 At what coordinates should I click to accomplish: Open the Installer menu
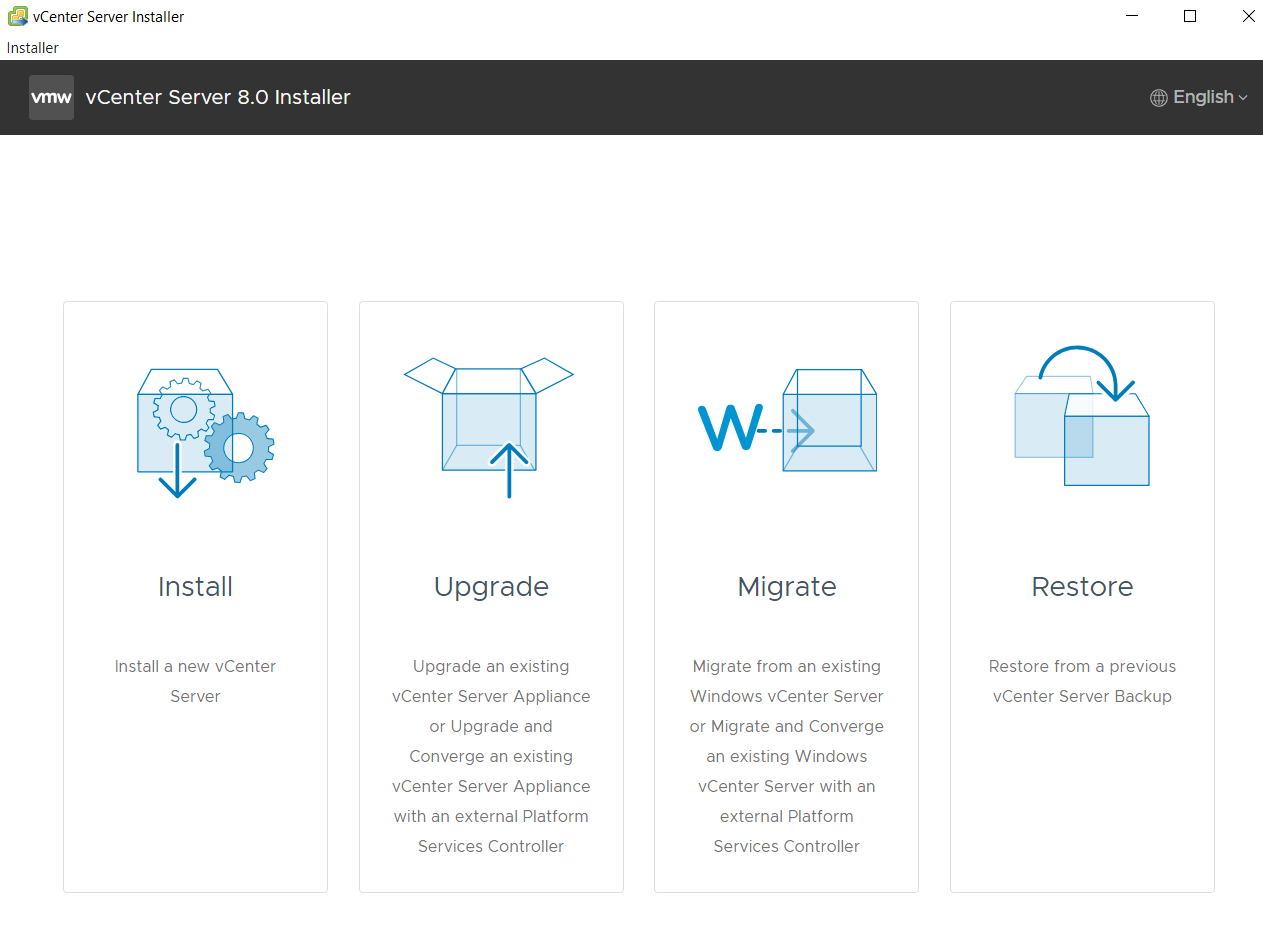pyautogui.click(x=33, y=48)
